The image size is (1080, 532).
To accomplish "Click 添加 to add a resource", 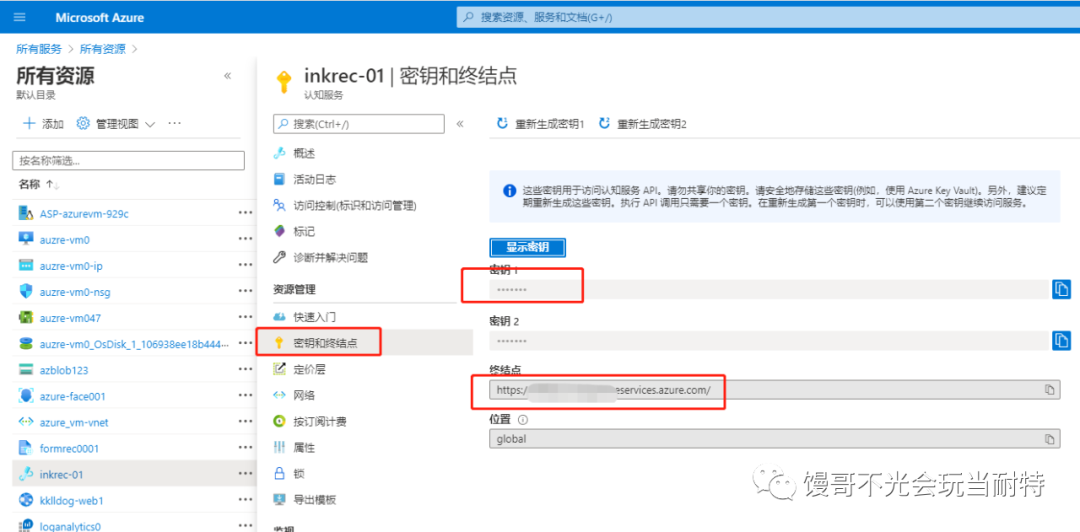I will 43,123.
